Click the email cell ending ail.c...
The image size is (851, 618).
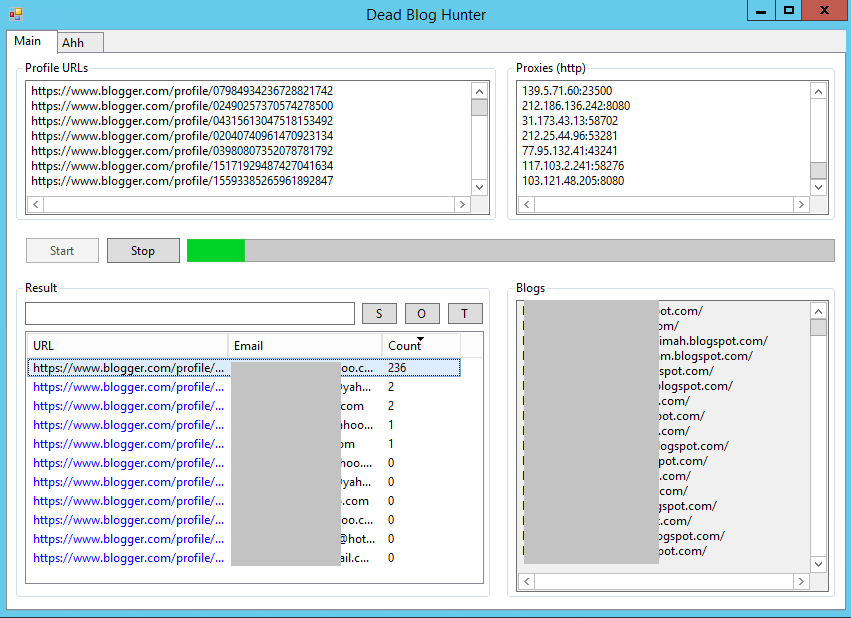point(305,558)
